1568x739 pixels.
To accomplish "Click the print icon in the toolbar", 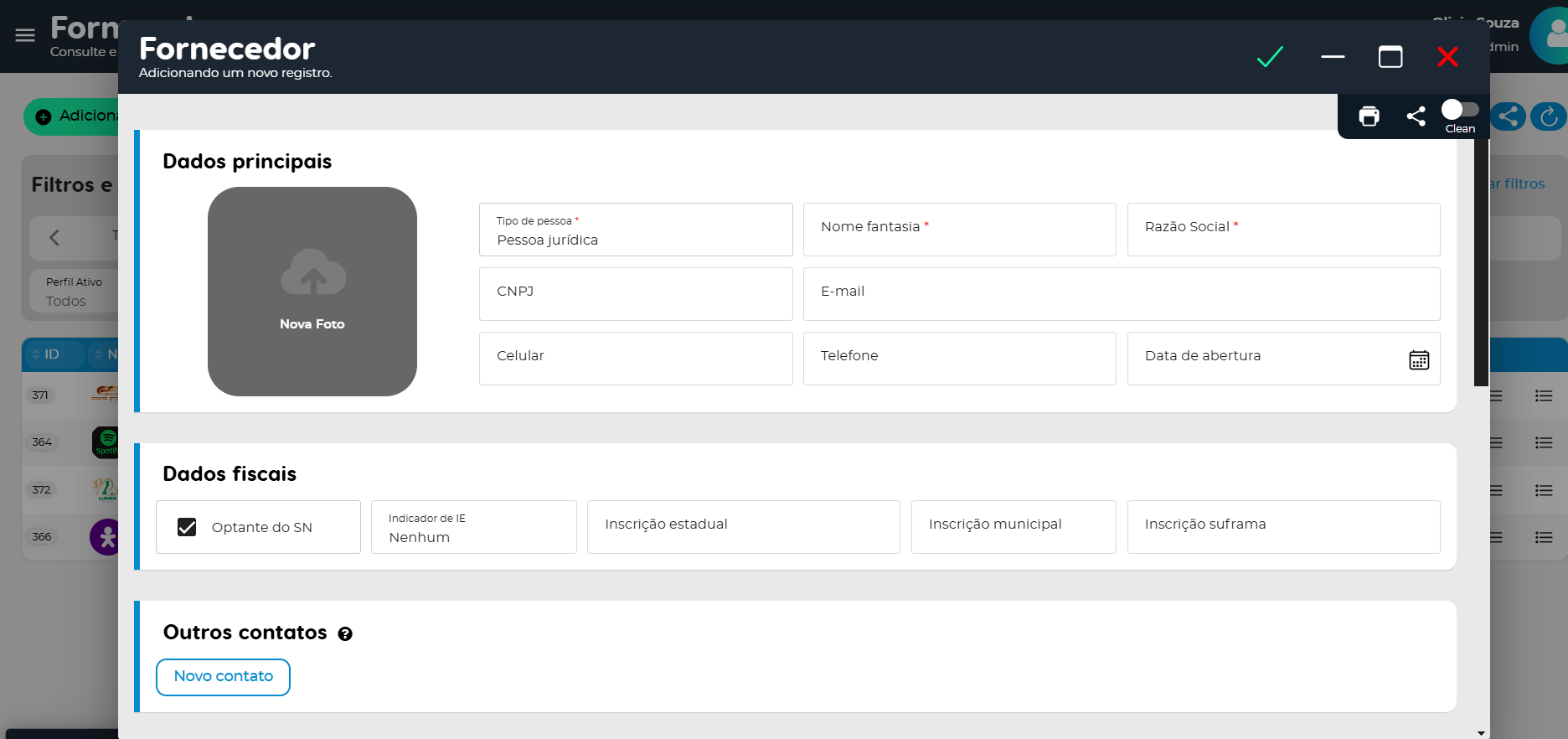I will (1369, 116).
